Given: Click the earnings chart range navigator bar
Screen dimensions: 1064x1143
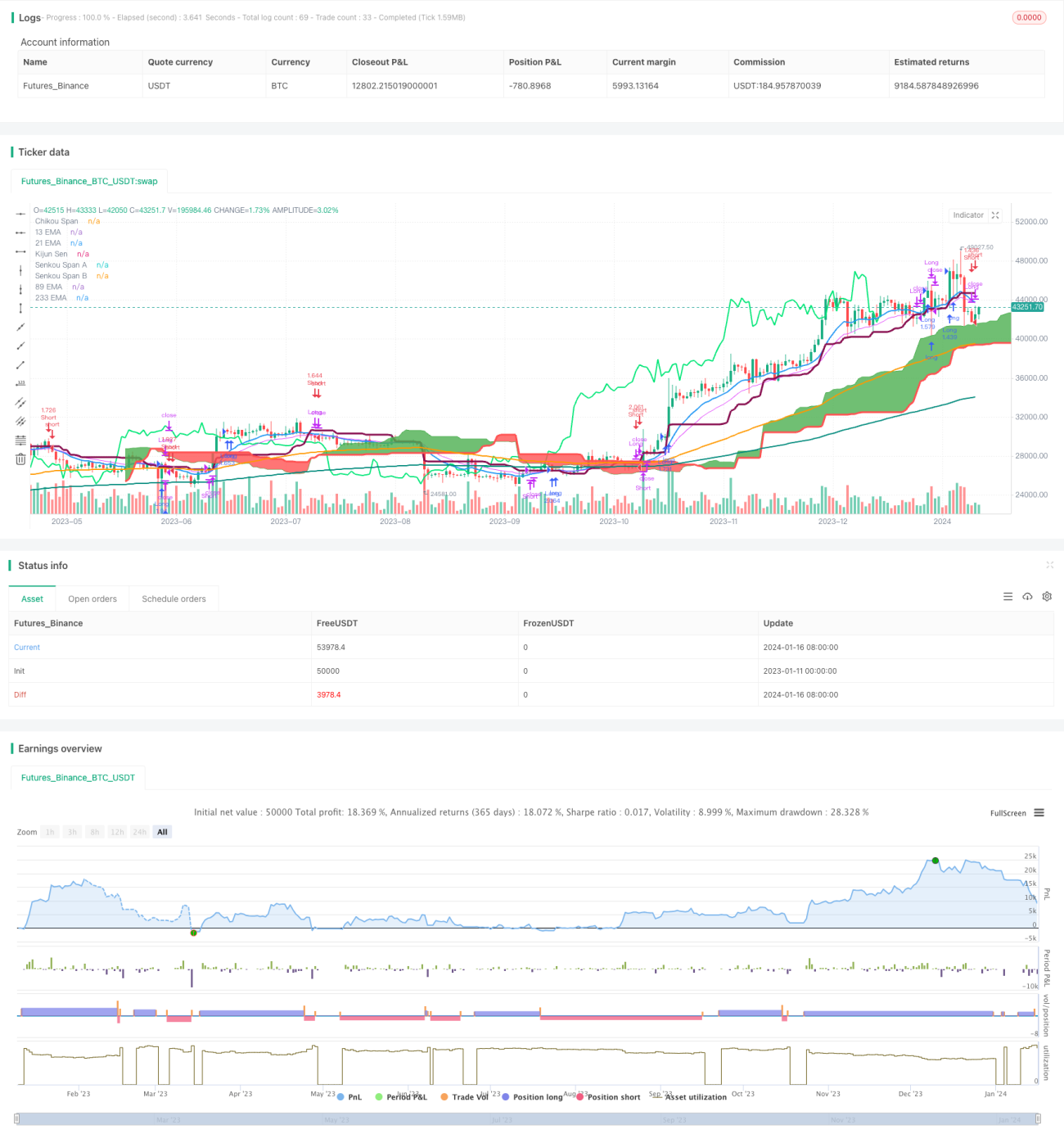Looking at the screenshot, I should (x=527, y=1119).
